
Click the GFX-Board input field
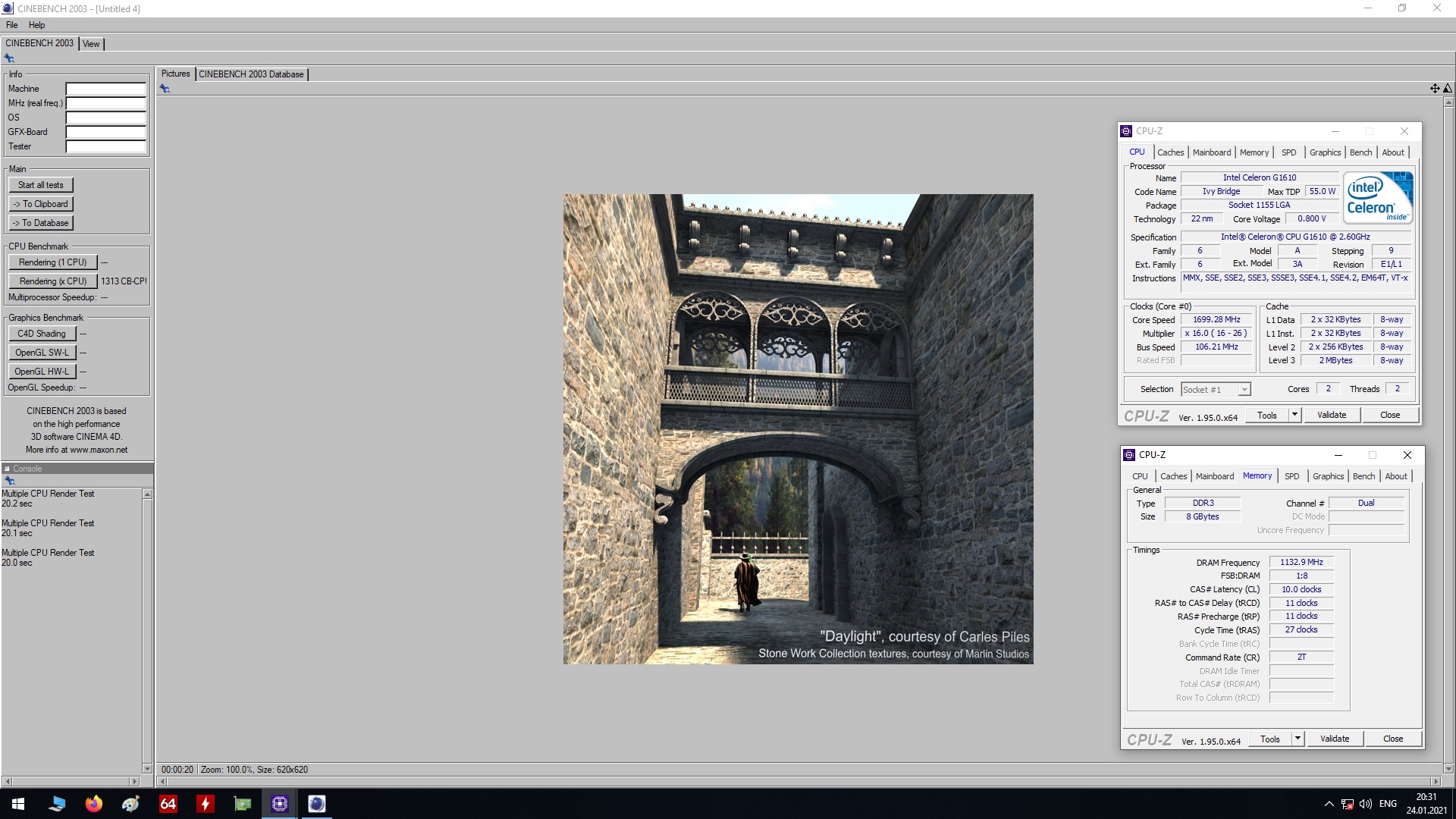point(105,133)
